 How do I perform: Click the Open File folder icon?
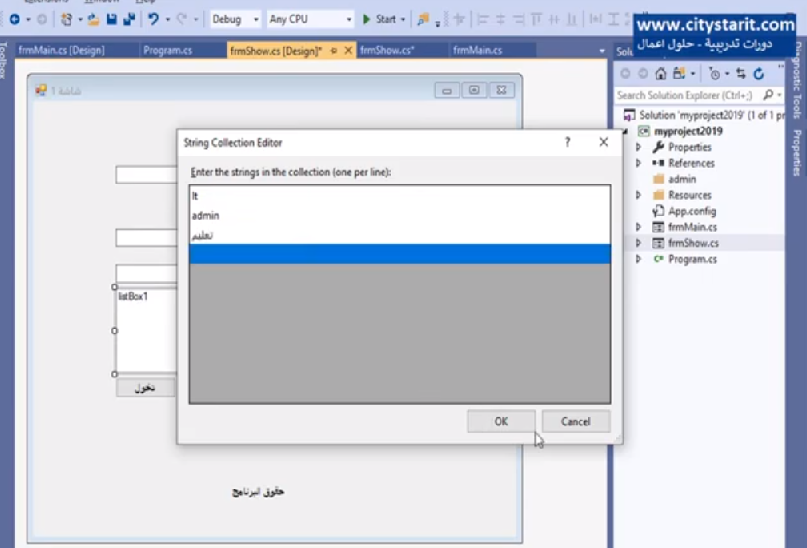[93, 19]
